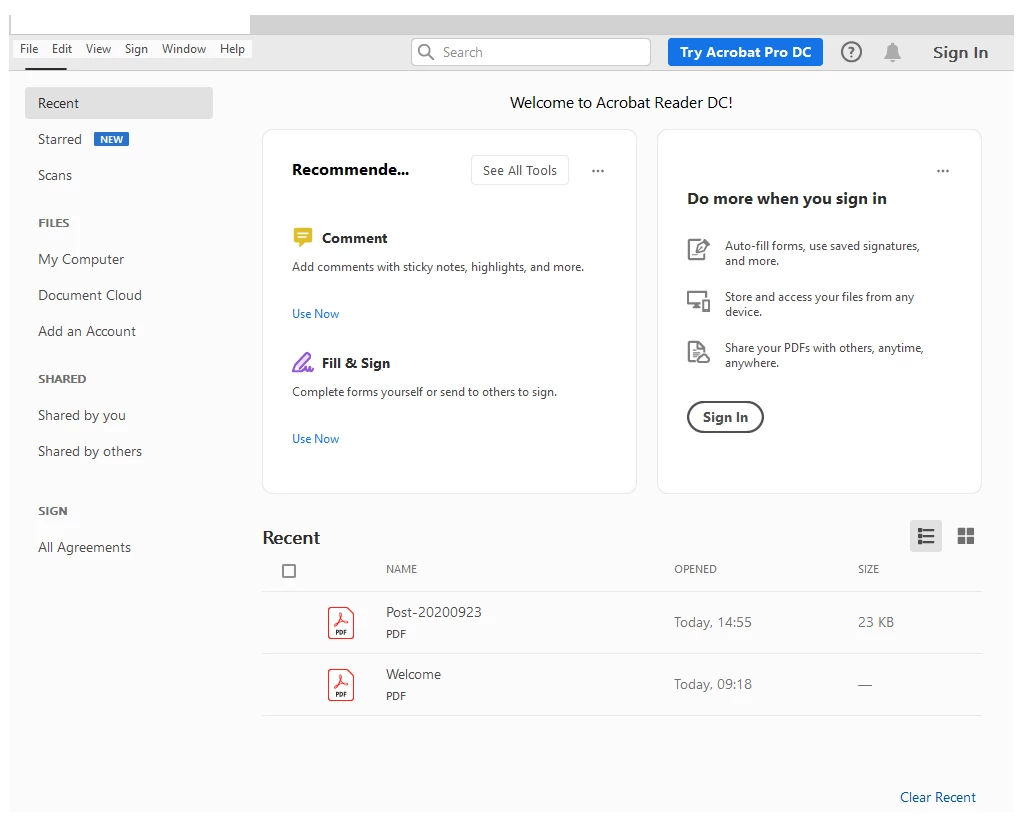Switch to list view of recent files
This screenshot has height=820, width=1016.
(925, 536)
